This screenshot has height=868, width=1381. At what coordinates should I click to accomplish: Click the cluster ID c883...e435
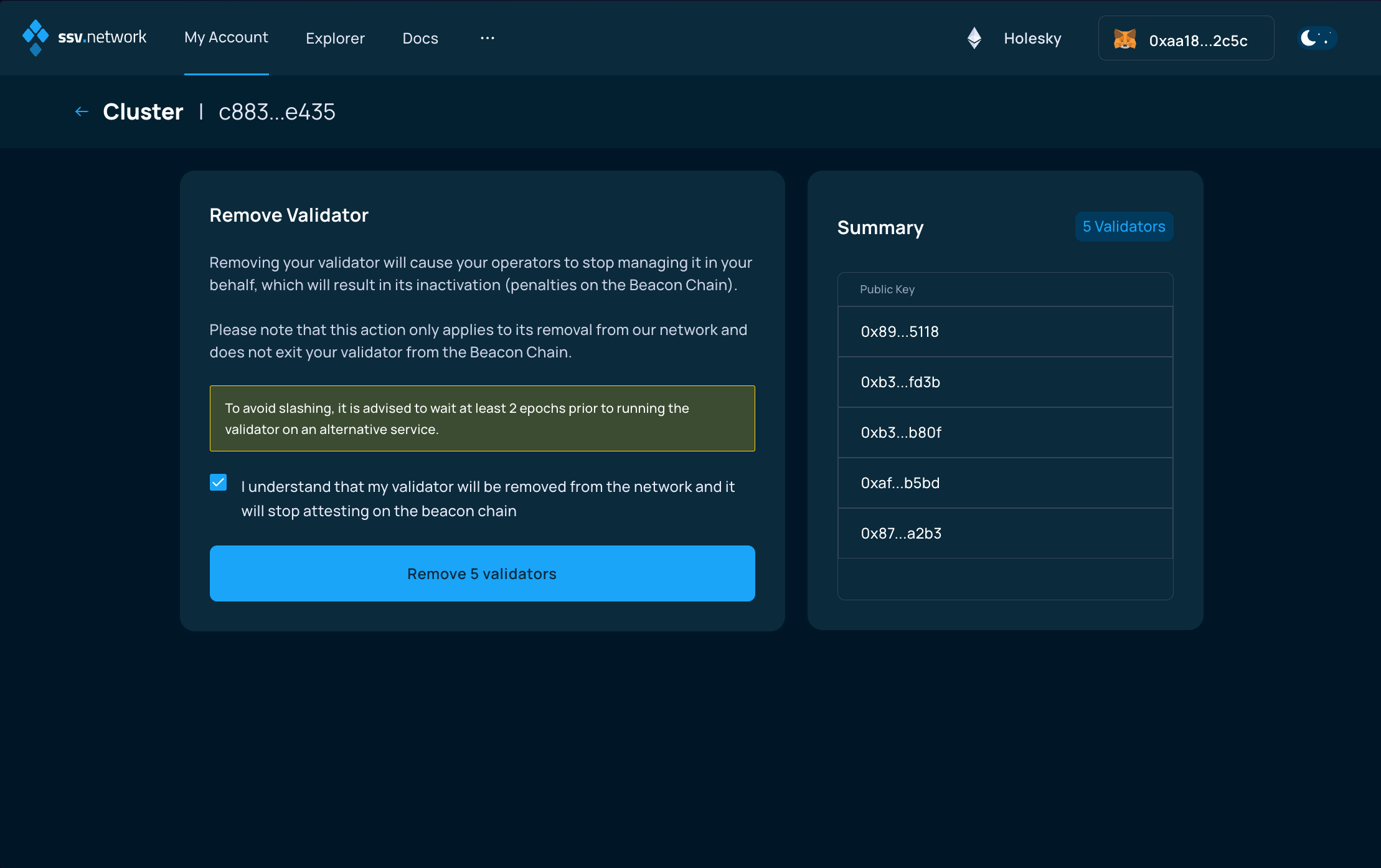tap(277, 112)
